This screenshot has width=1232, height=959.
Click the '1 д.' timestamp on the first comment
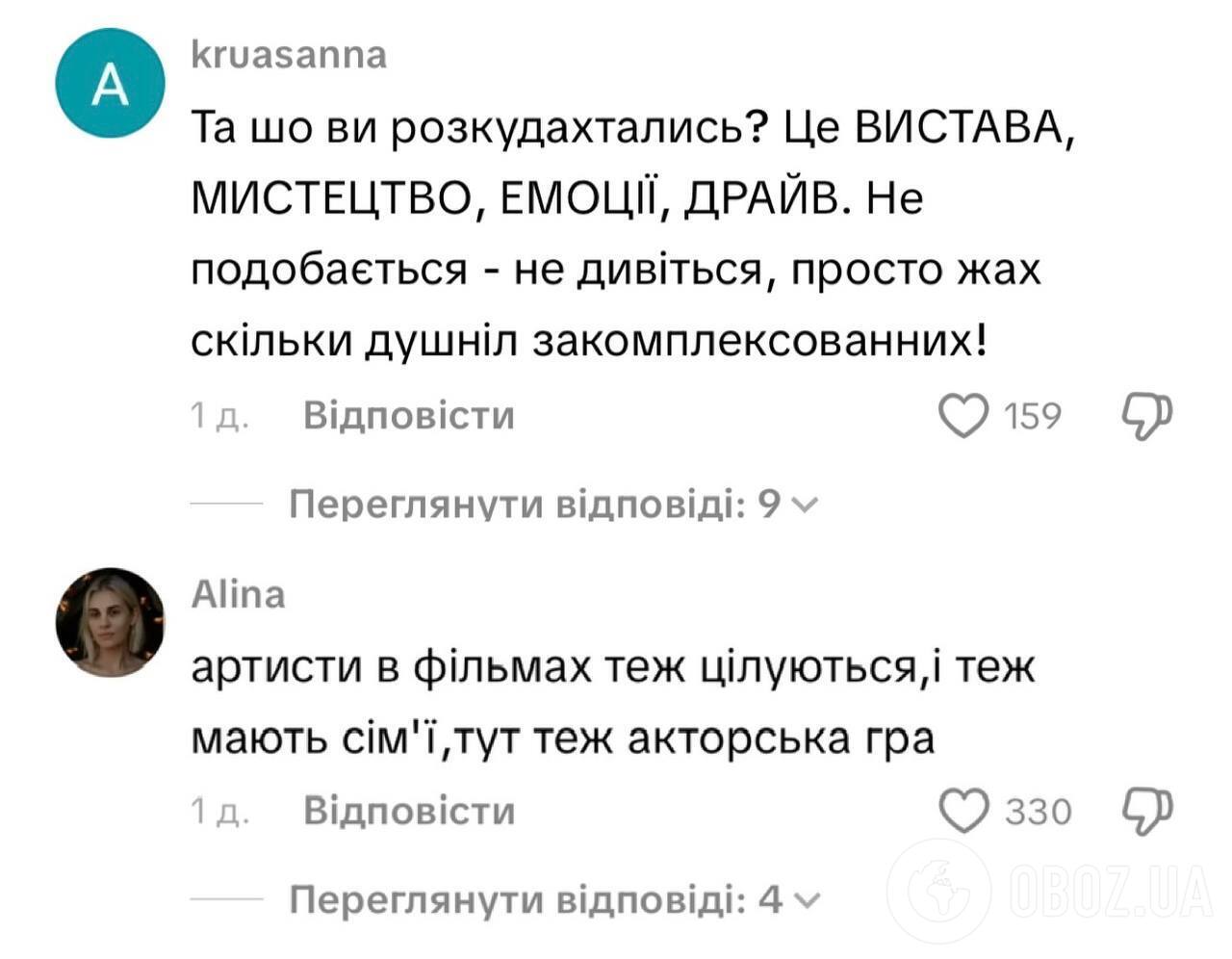tap(220, 414)
